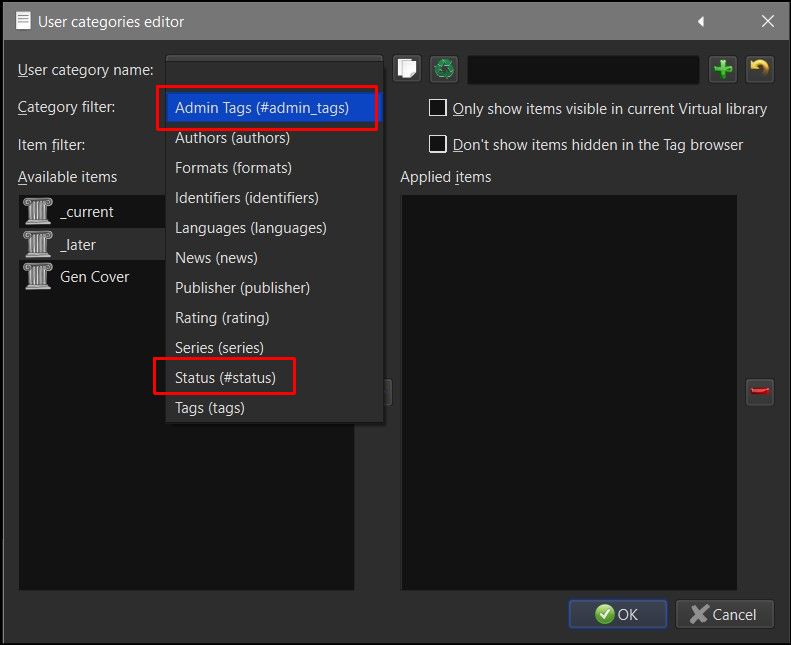This screenshot has width=791, height=645.
Task: Choose Rating (rating) entry
Action: coord(274,318)
